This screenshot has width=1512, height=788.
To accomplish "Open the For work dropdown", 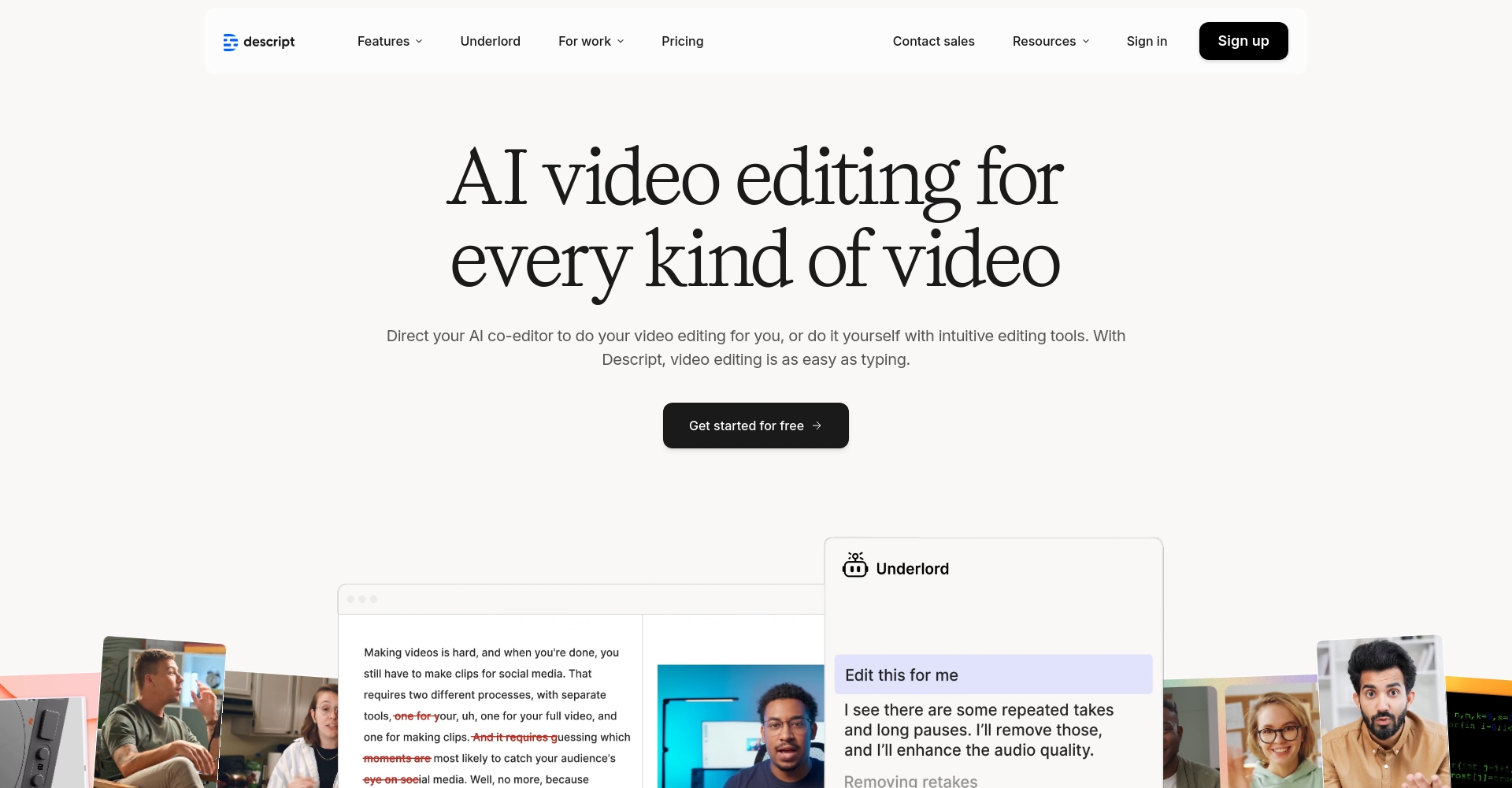I will (x=591, y=41).
